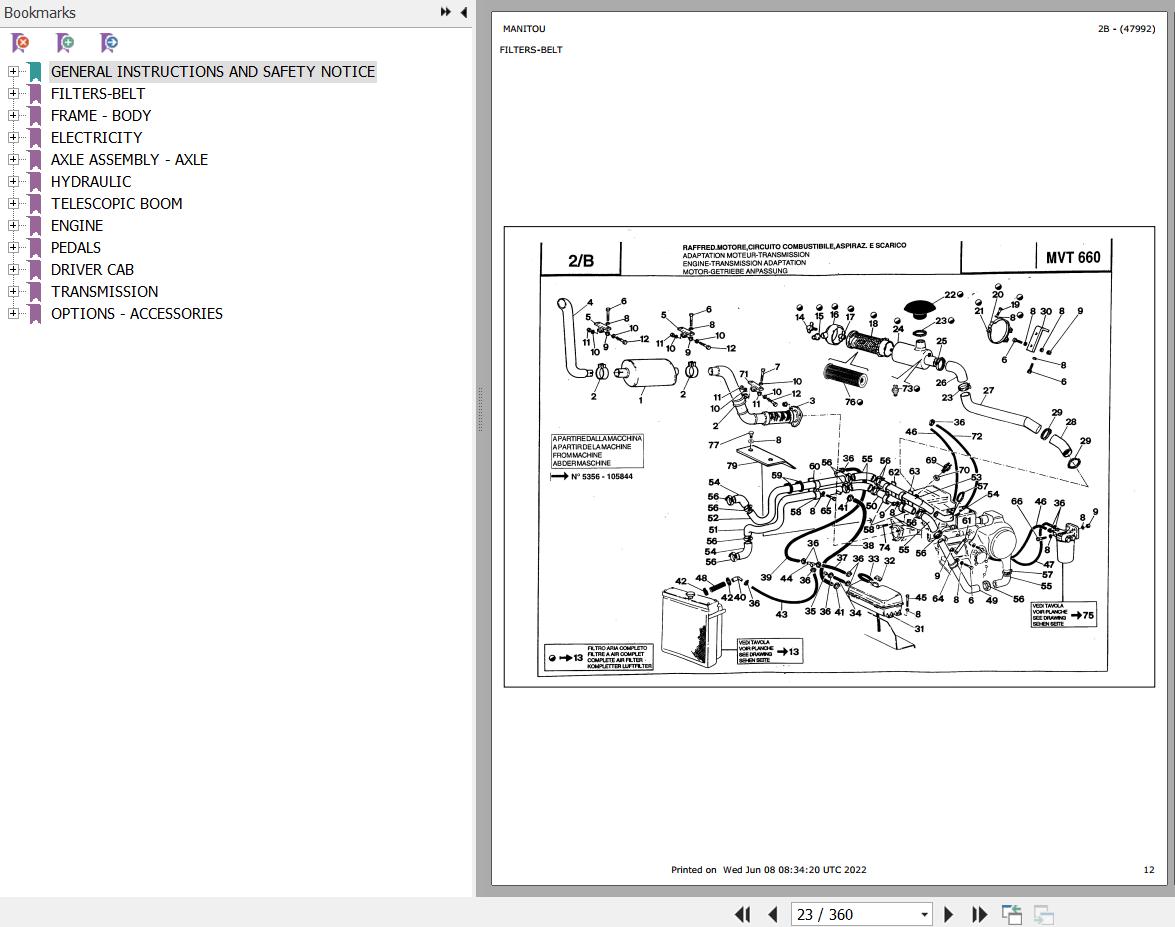Open the FILTERS-BELT bookmark
Viewport: 1175px width, 927px height.
[x=98, y=94]
